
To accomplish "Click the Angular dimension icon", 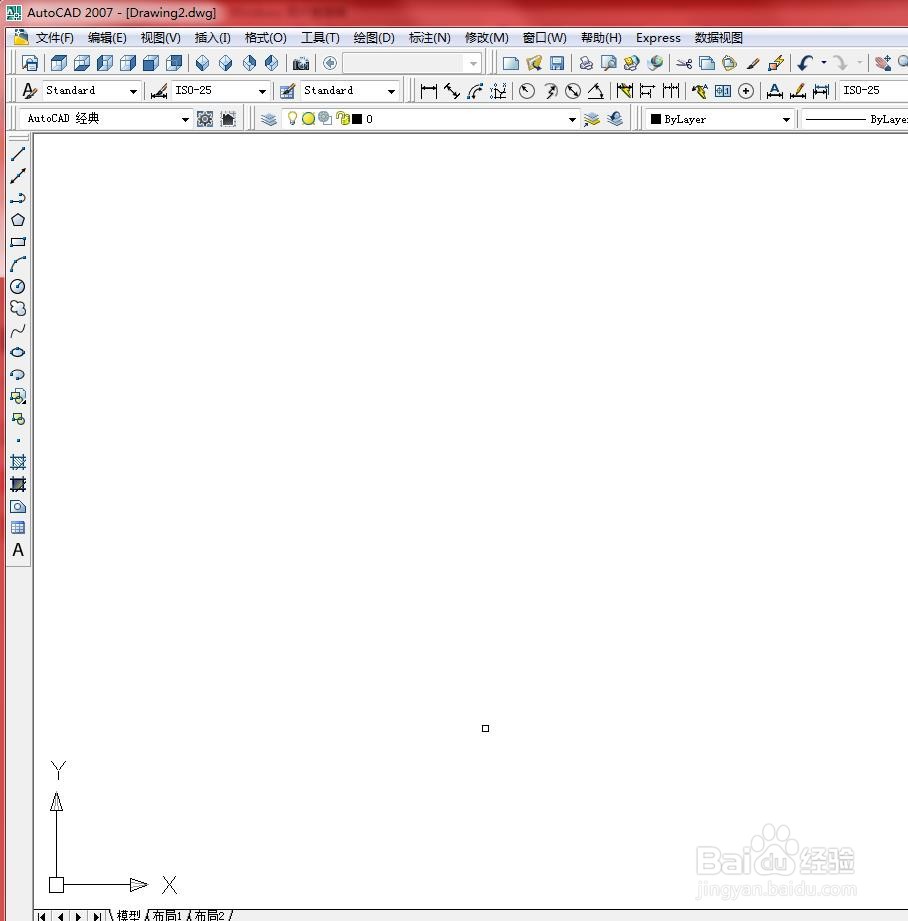I will 596,91.
